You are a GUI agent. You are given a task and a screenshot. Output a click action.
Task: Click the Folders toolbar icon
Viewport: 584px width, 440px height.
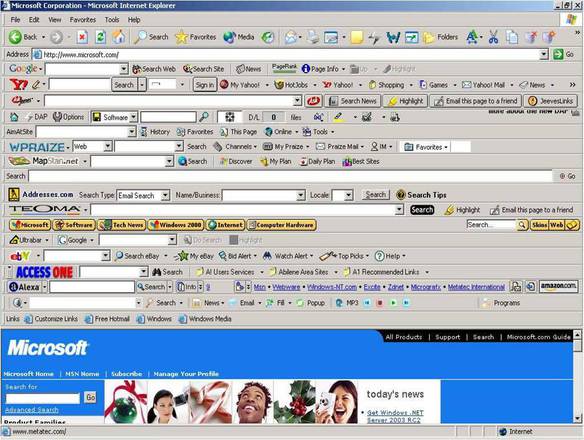coord(429,37)
